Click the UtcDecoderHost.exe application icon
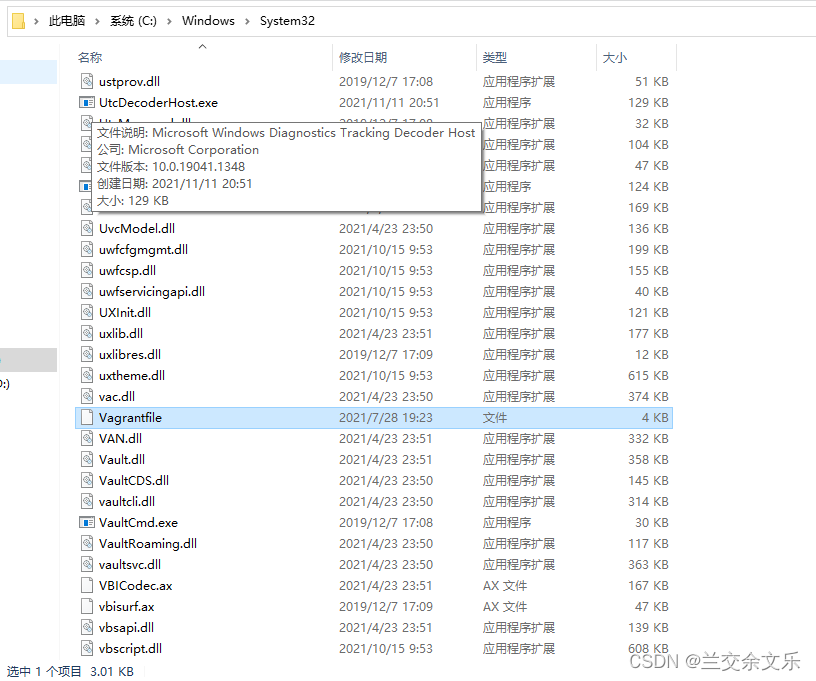This screenshot has width=816, height=681. [87, 102]
